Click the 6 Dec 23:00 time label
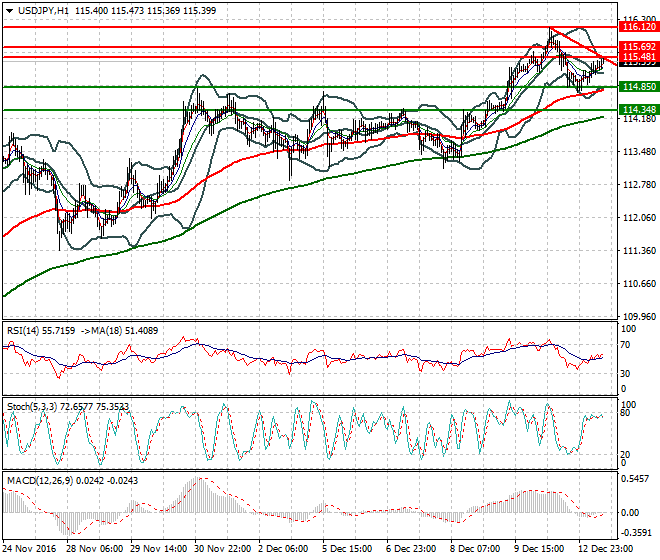660x560 pixels. coord(411,549)
